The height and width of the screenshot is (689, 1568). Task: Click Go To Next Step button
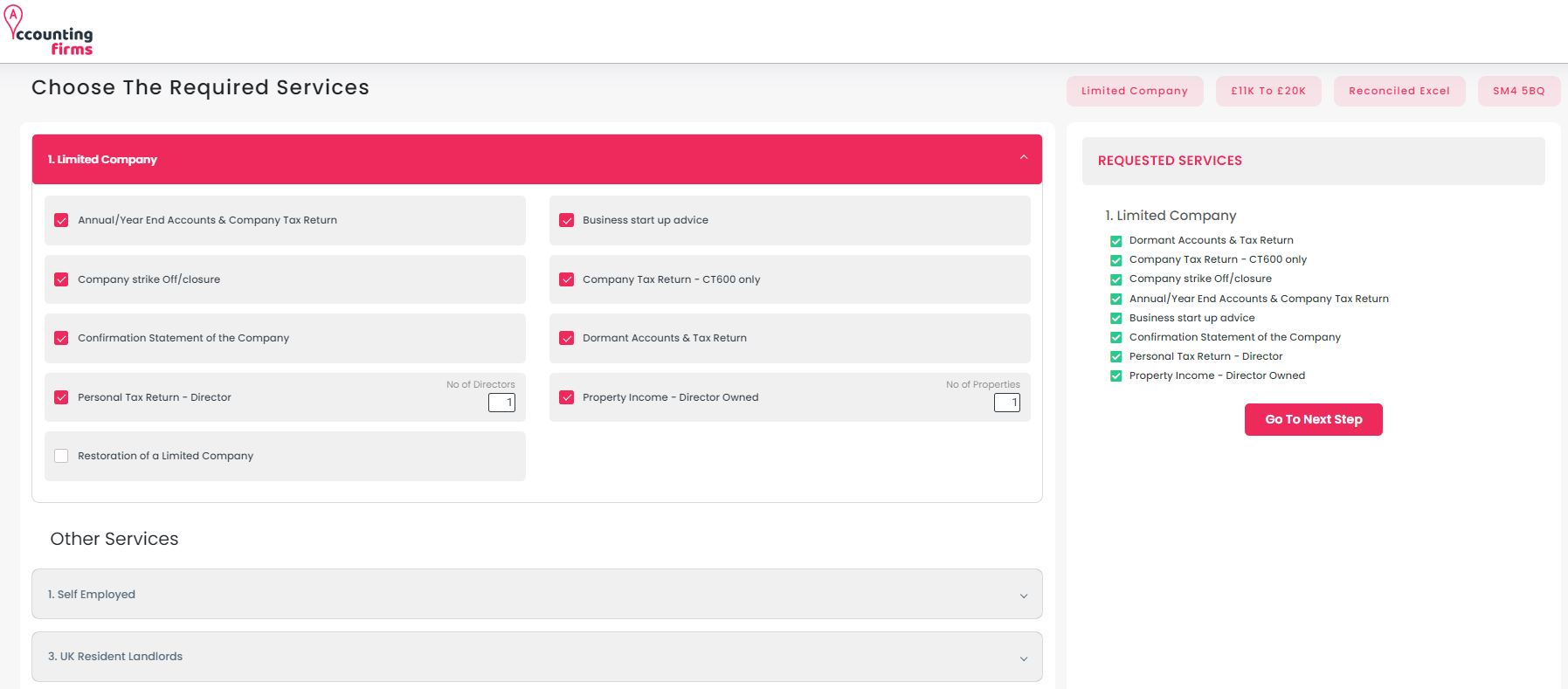pos(1314,419)
